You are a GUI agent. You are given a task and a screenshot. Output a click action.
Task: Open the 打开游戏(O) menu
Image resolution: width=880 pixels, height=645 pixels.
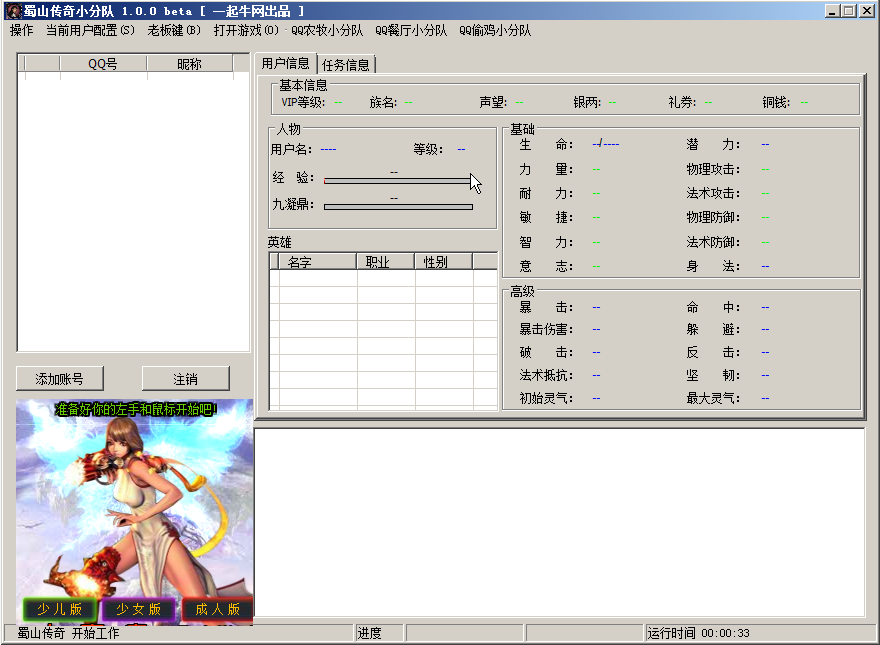(246, 30)
